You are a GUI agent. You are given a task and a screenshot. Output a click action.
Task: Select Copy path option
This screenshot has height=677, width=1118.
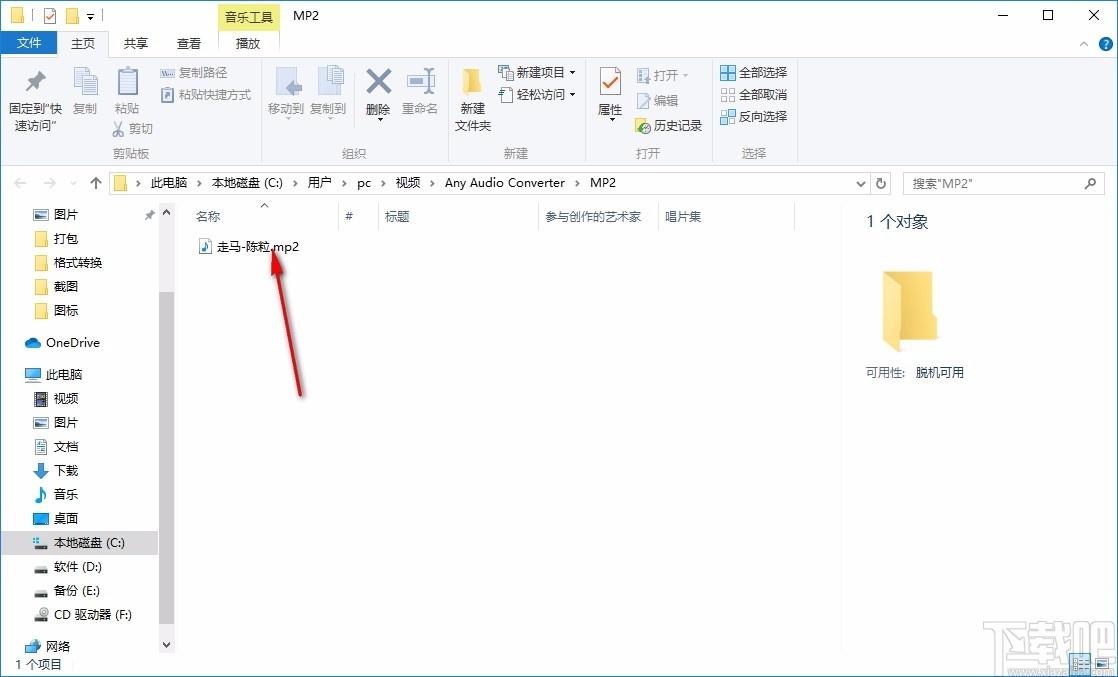(194, 73)
